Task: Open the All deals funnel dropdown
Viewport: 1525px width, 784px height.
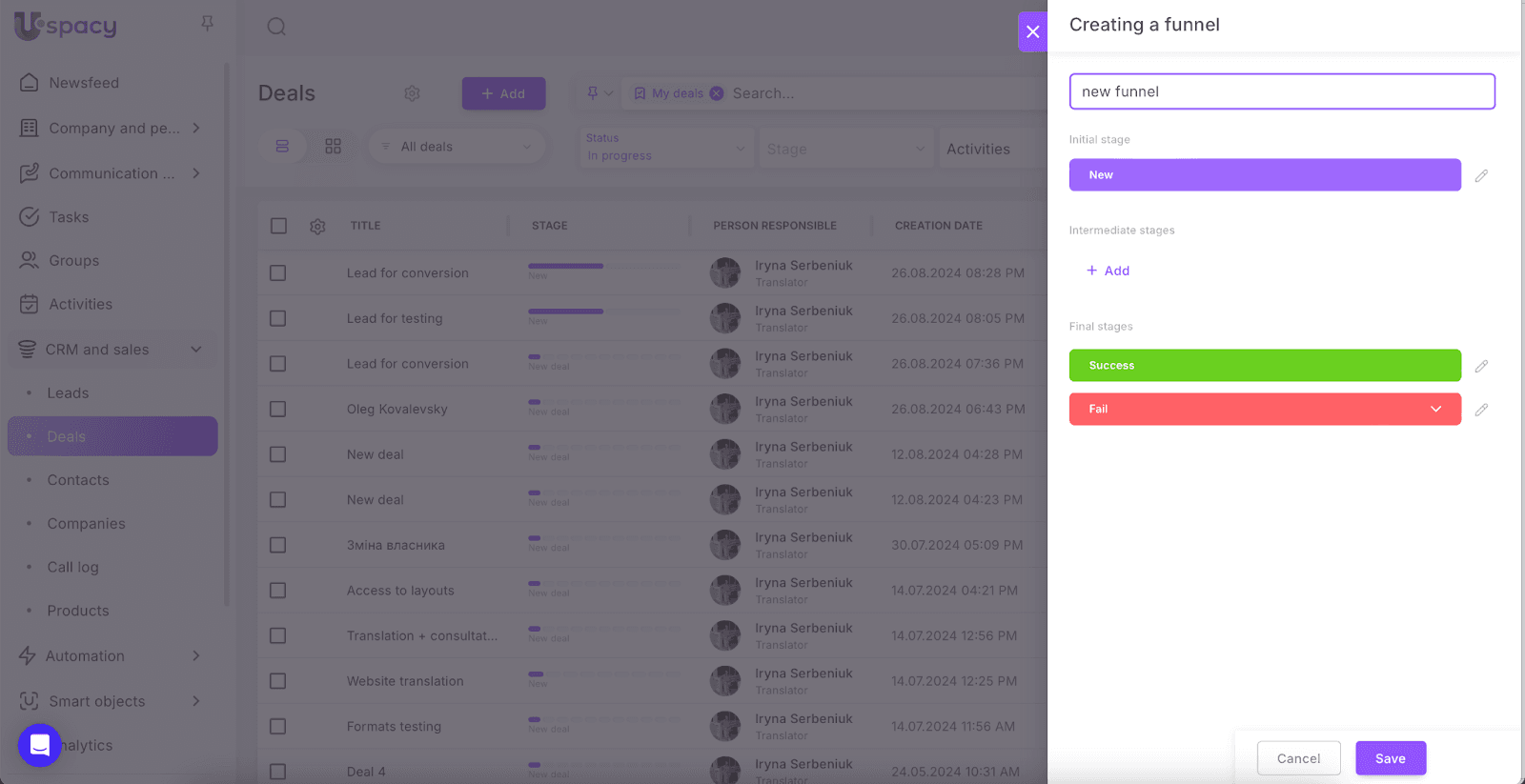Action: [457, 147]
